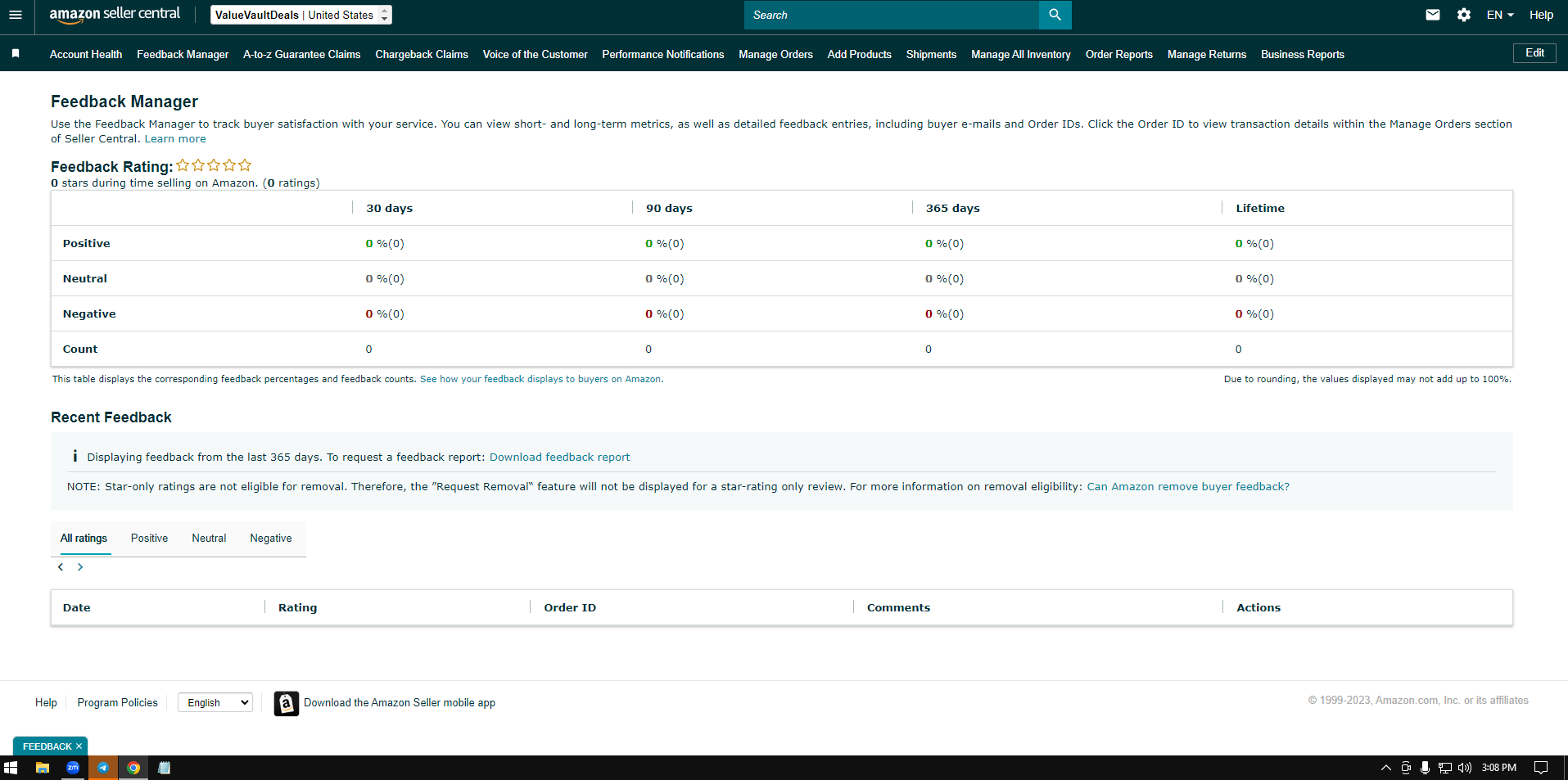Screen dimensions: 1568x780
Task: Open the hamburger navigation menu
Action: pyautogui.click(x=15, y=15)
